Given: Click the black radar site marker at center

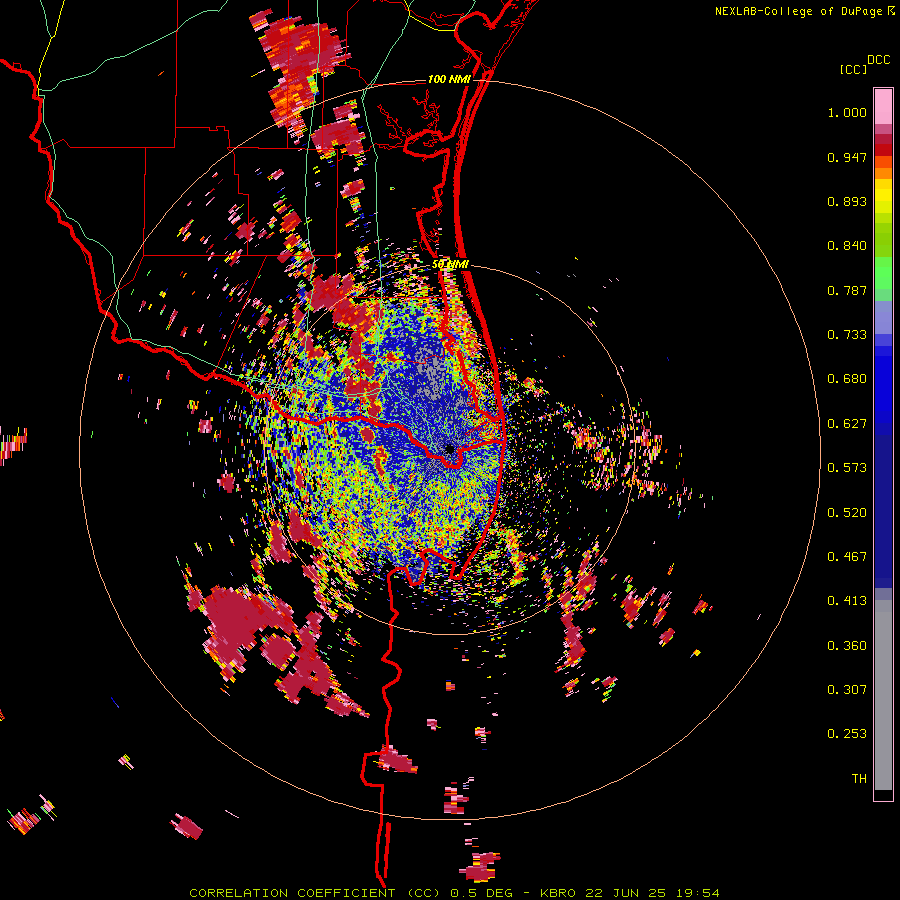Looking at the screenshot, I should click(x=450, y=449).
